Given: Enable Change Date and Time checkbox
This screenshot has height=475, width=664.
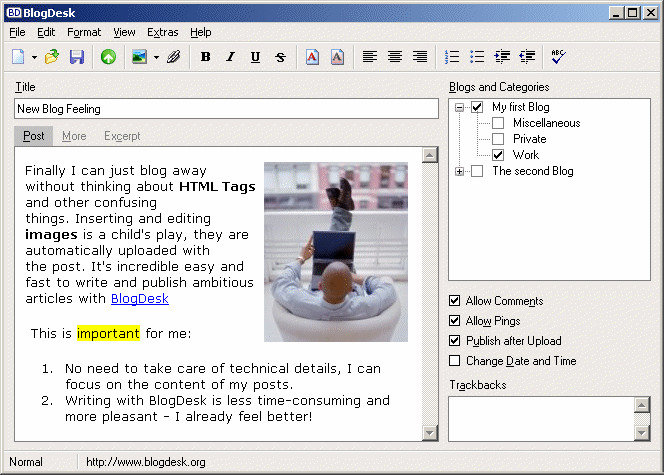Looking at the screenshot, I should click(456, 361).
